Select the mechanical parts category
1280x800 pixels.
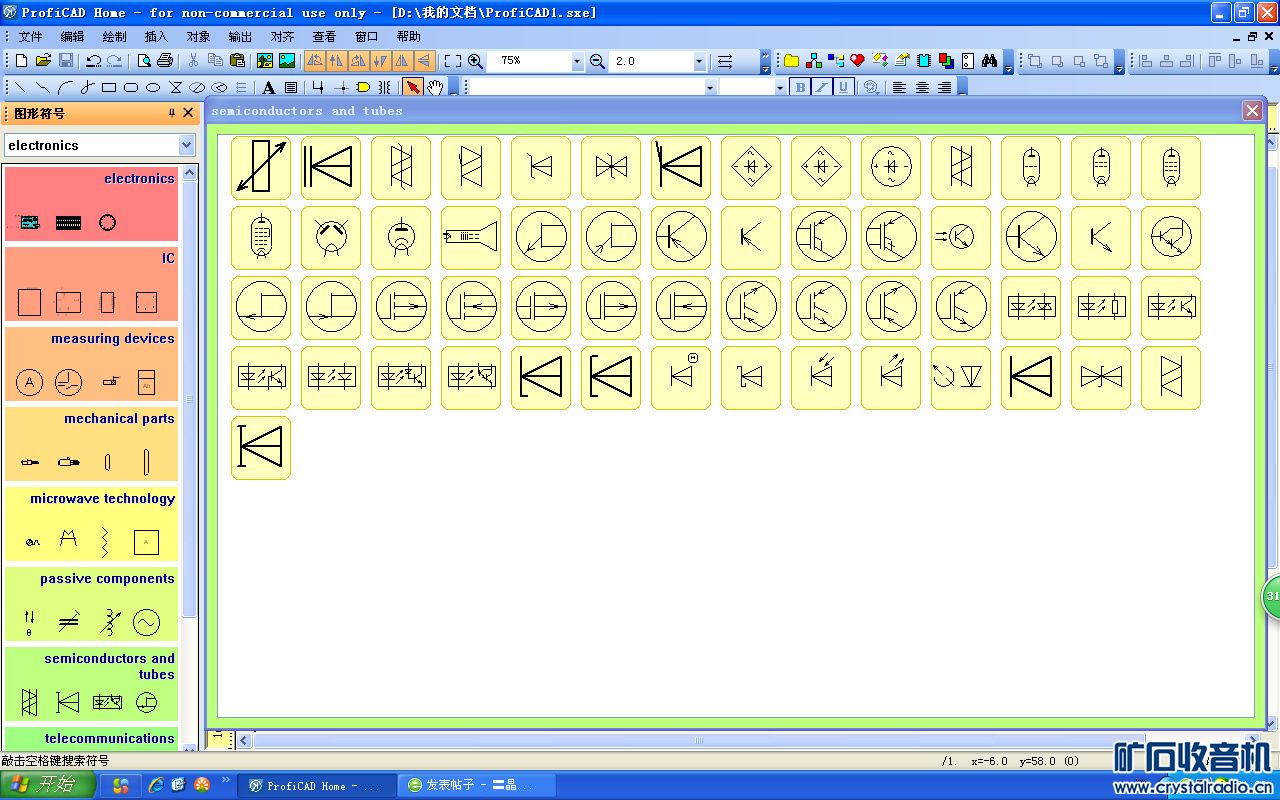[91, 443]
